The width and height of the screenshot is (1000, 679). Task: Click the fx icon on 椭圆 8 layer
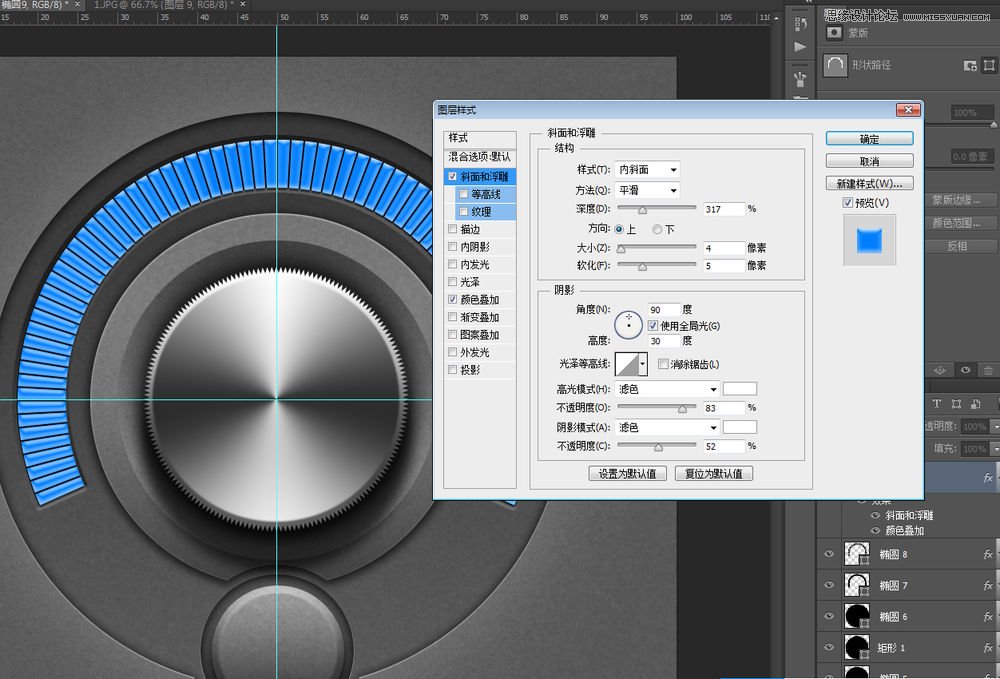987,555
